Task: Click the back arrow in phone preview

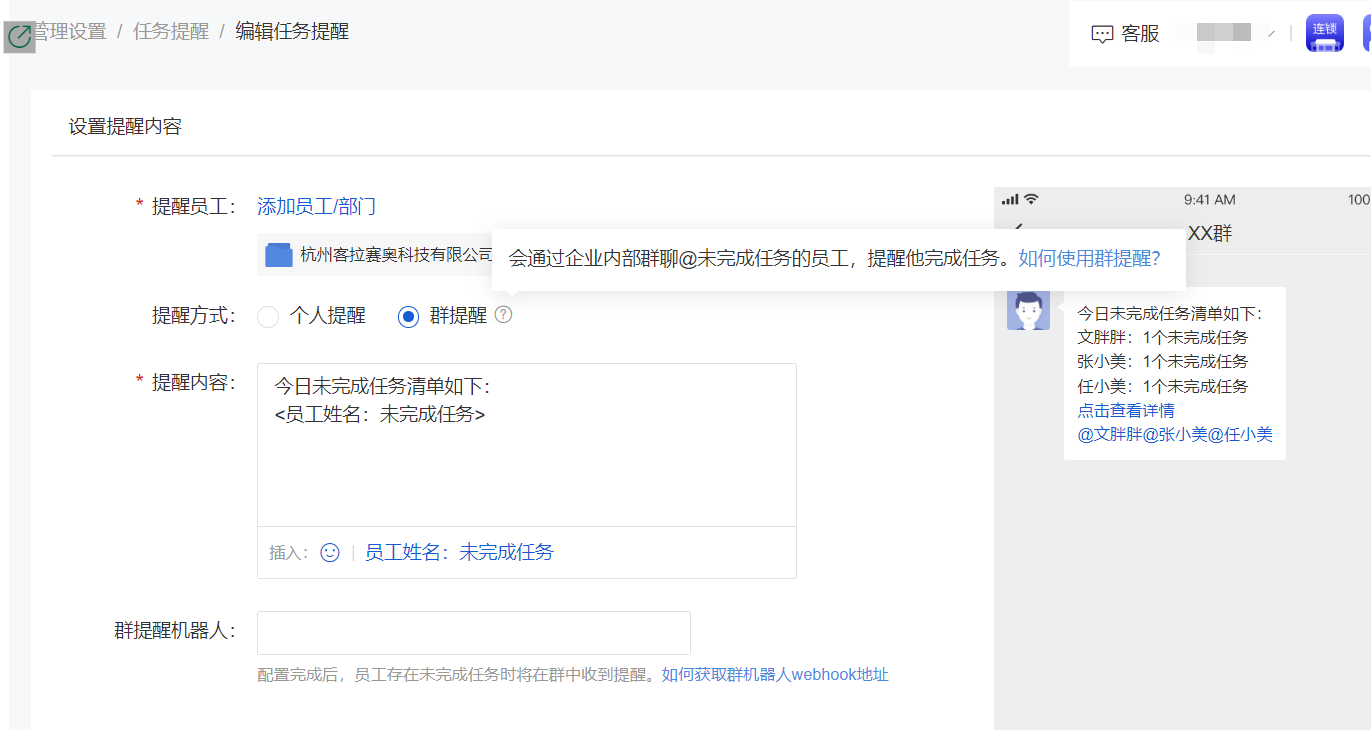Action: (x=1018, y=229)
